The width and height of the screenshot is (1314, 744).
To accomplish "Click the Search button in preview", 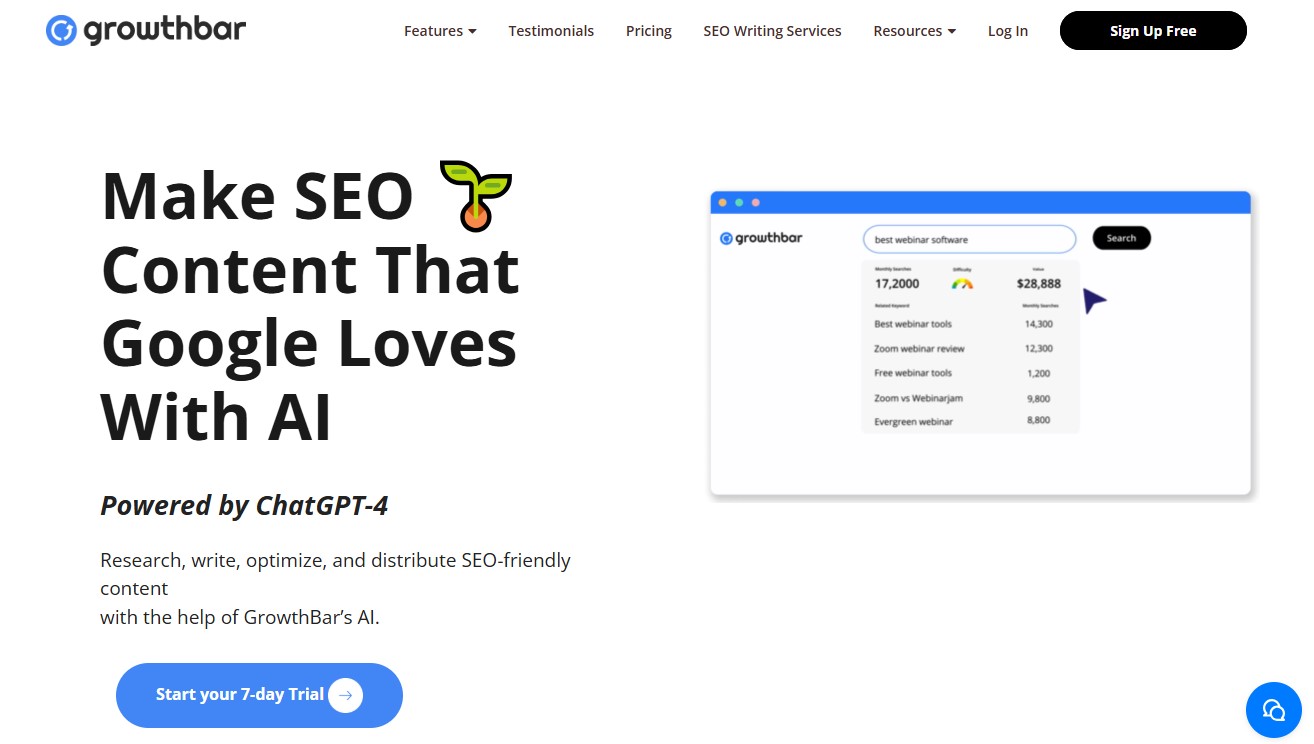I will [x=1121, y=238].
